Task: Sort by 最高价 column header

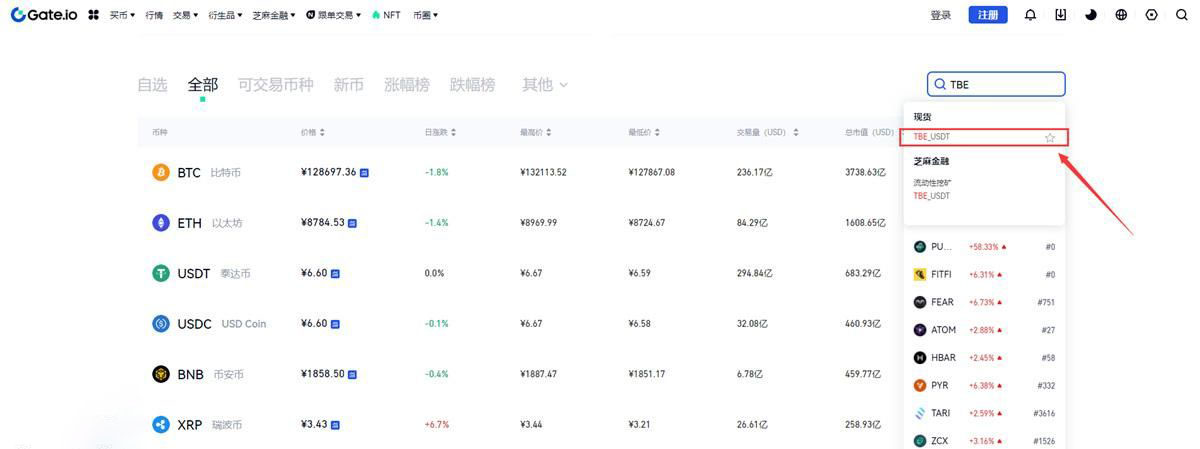Action: (536, 132)
